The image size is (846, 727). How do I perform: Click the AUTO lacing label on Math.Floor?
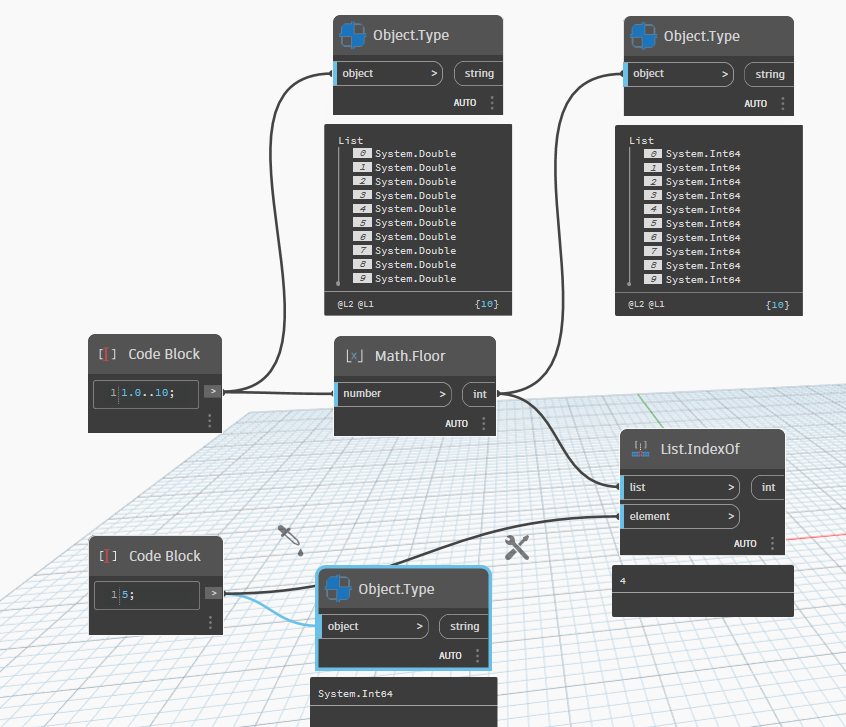tap(456, 424)
